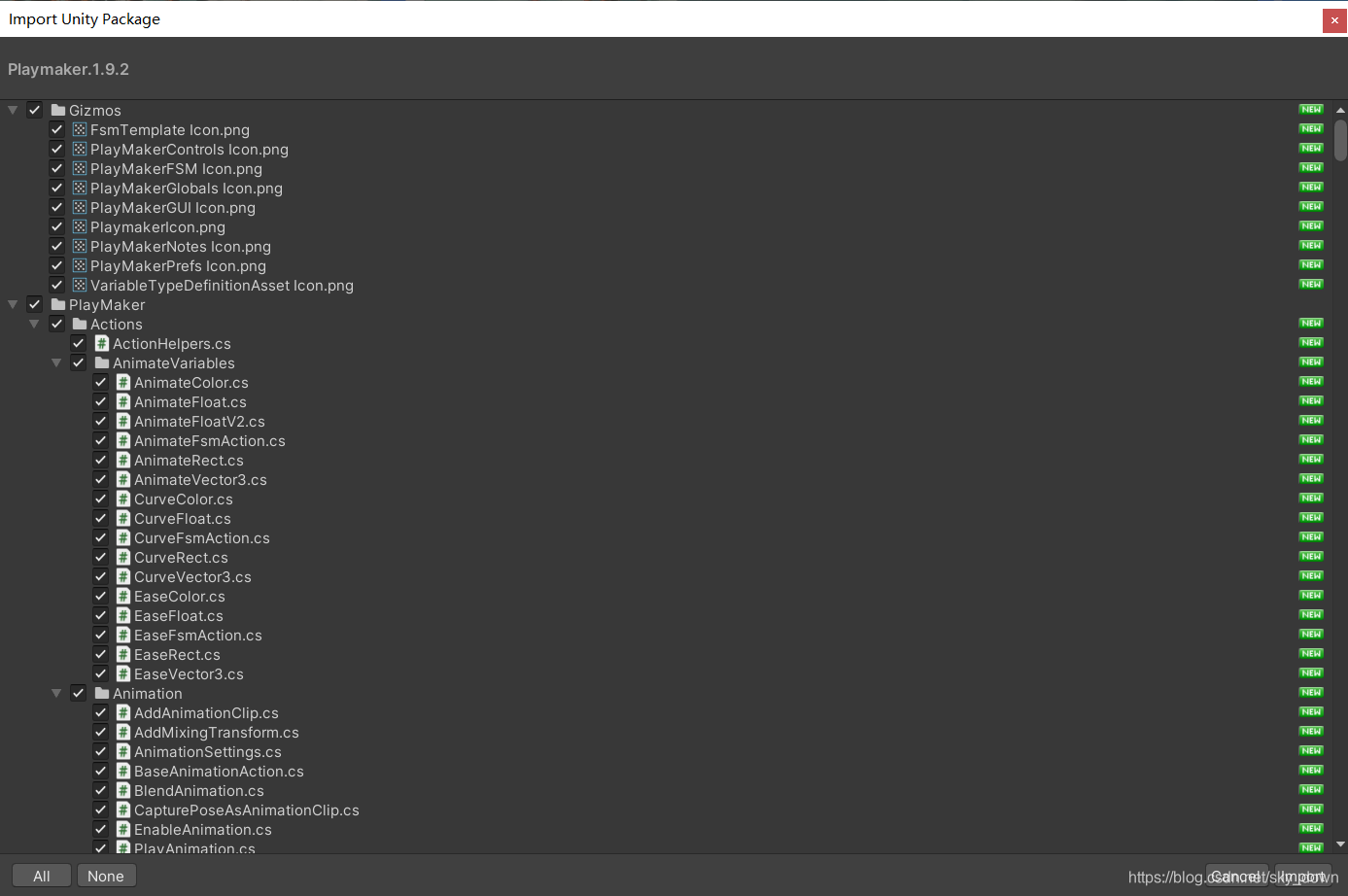
Task: Toggle the Actions folder checkbox
Action: [56, 324]
